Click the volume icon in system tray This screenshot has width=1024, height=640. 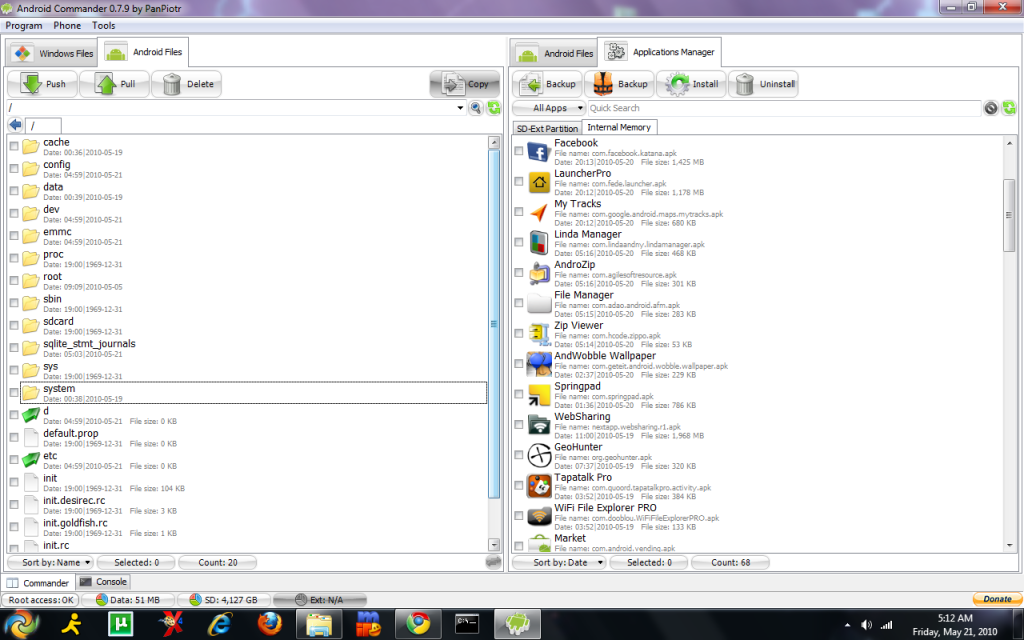[867, 625]
